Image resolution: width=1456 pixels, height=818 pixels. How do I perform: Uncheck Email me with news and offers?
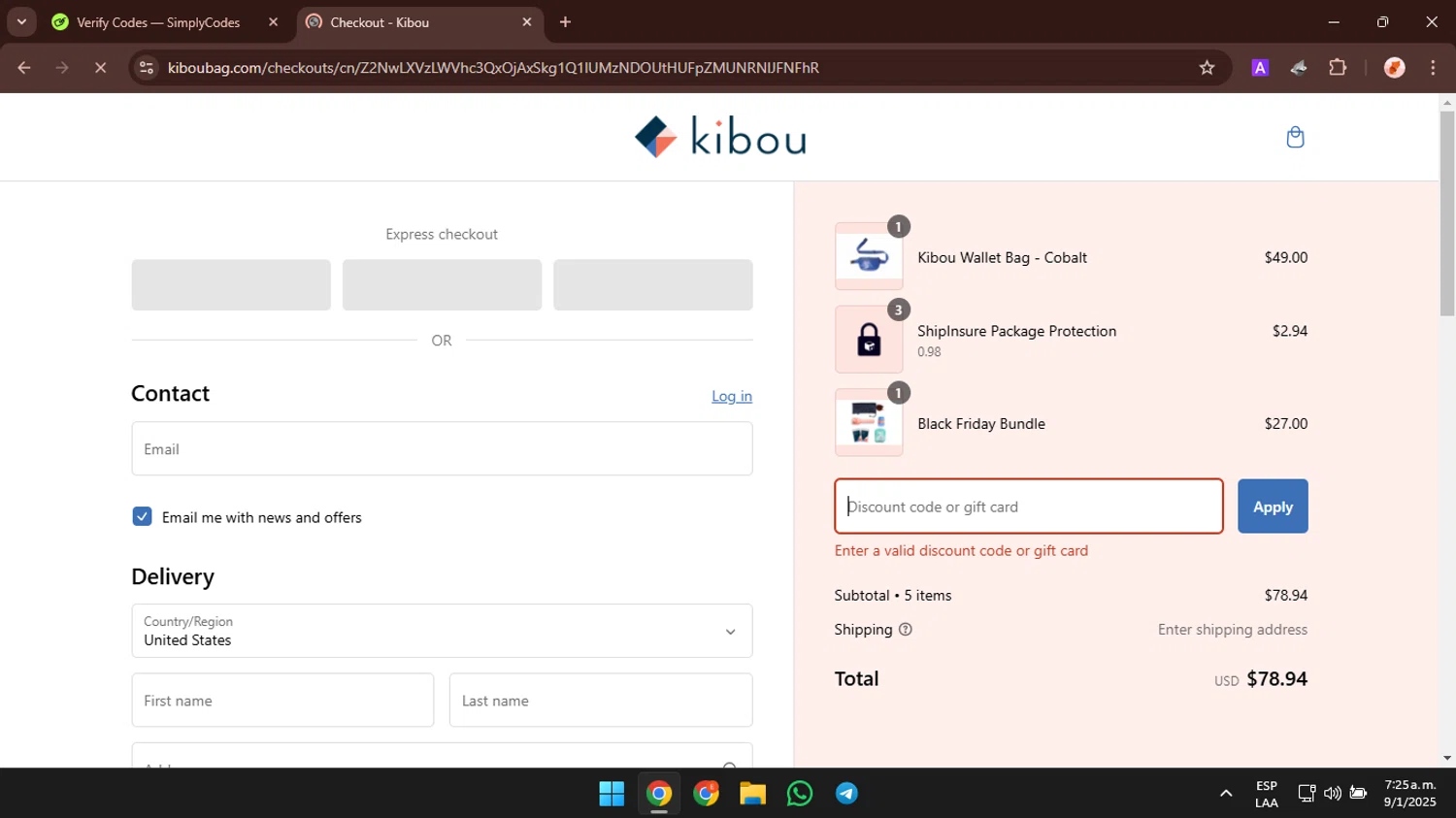tap(142, 516)
